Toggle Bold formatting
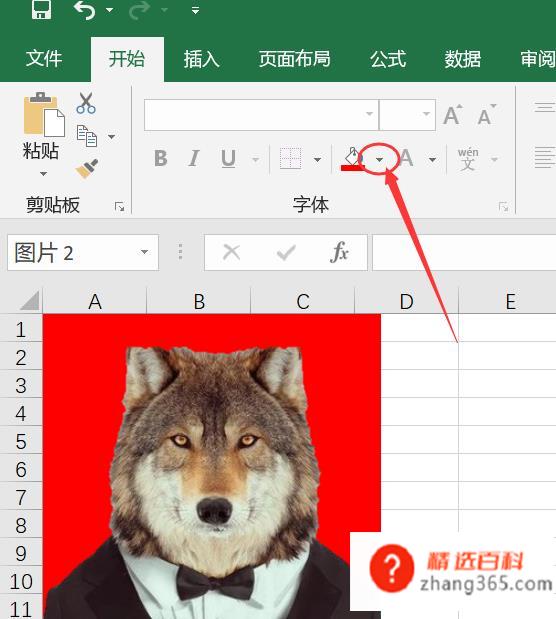556x619 pixels. 161,159
